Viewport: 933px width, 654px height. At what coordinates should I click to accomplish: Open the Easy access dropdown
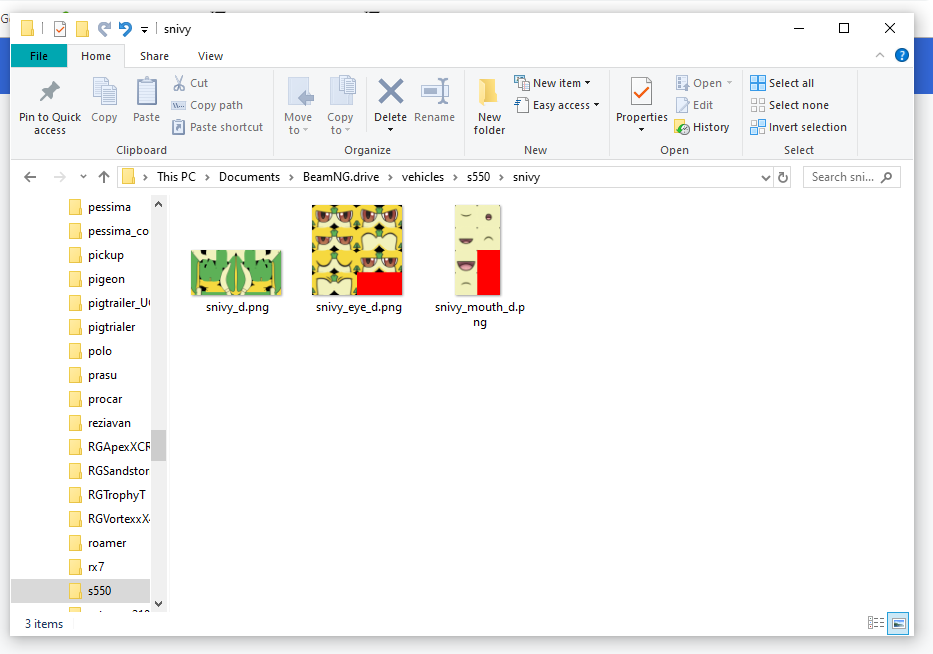point(556,105)
